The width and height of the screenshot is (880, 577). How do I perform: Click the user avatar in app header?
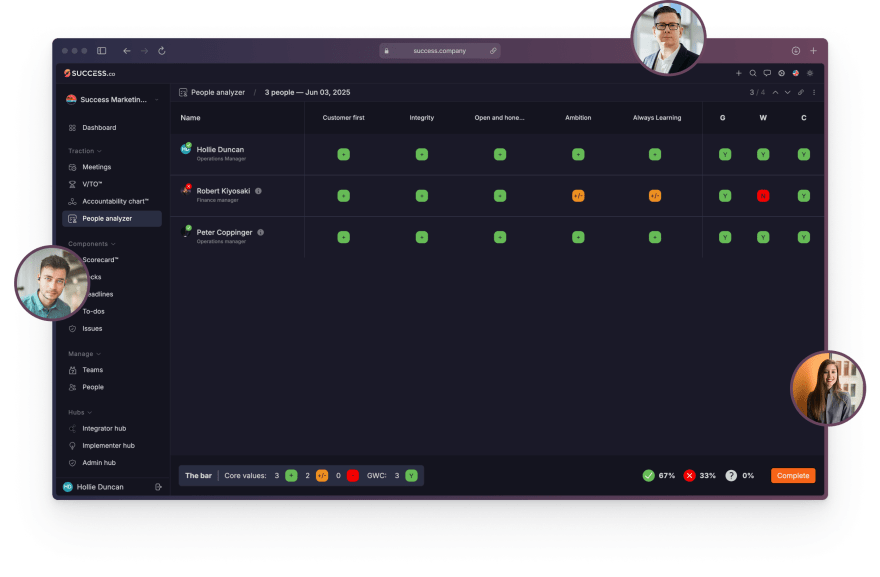point(796,73)
